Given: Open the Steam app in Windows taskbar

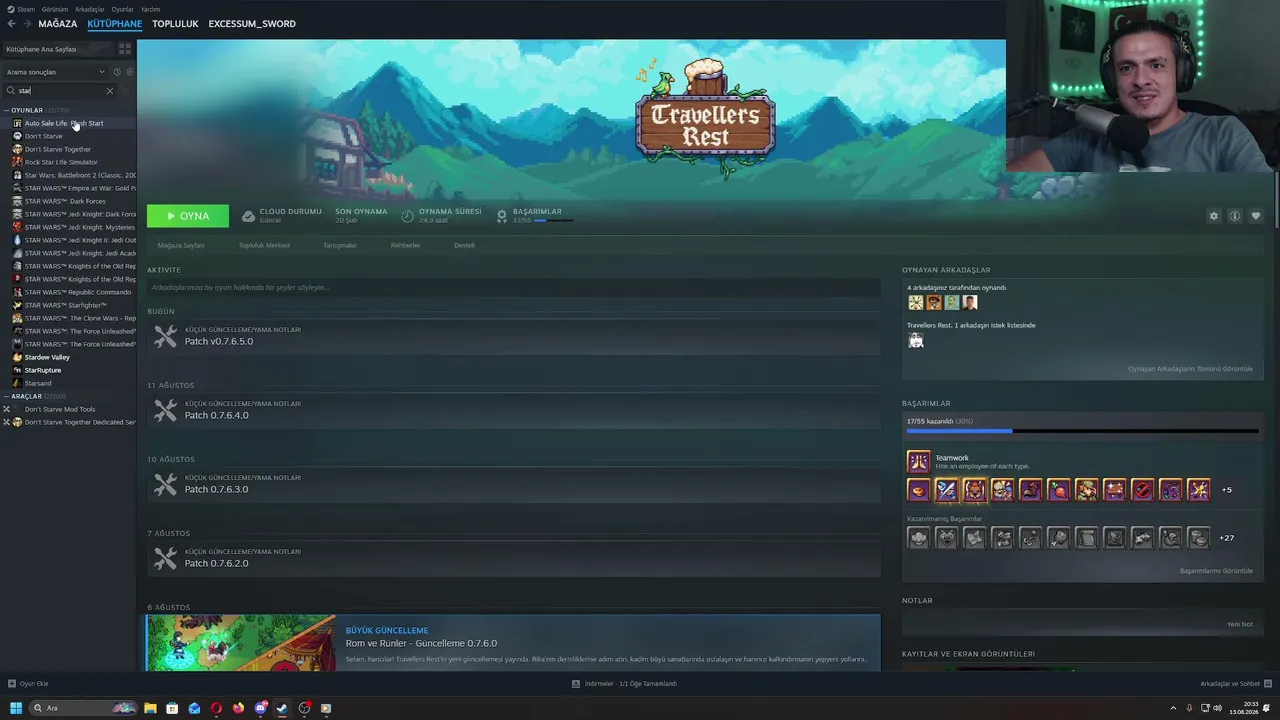Looking at the screenshot, I should coord(282,708).
